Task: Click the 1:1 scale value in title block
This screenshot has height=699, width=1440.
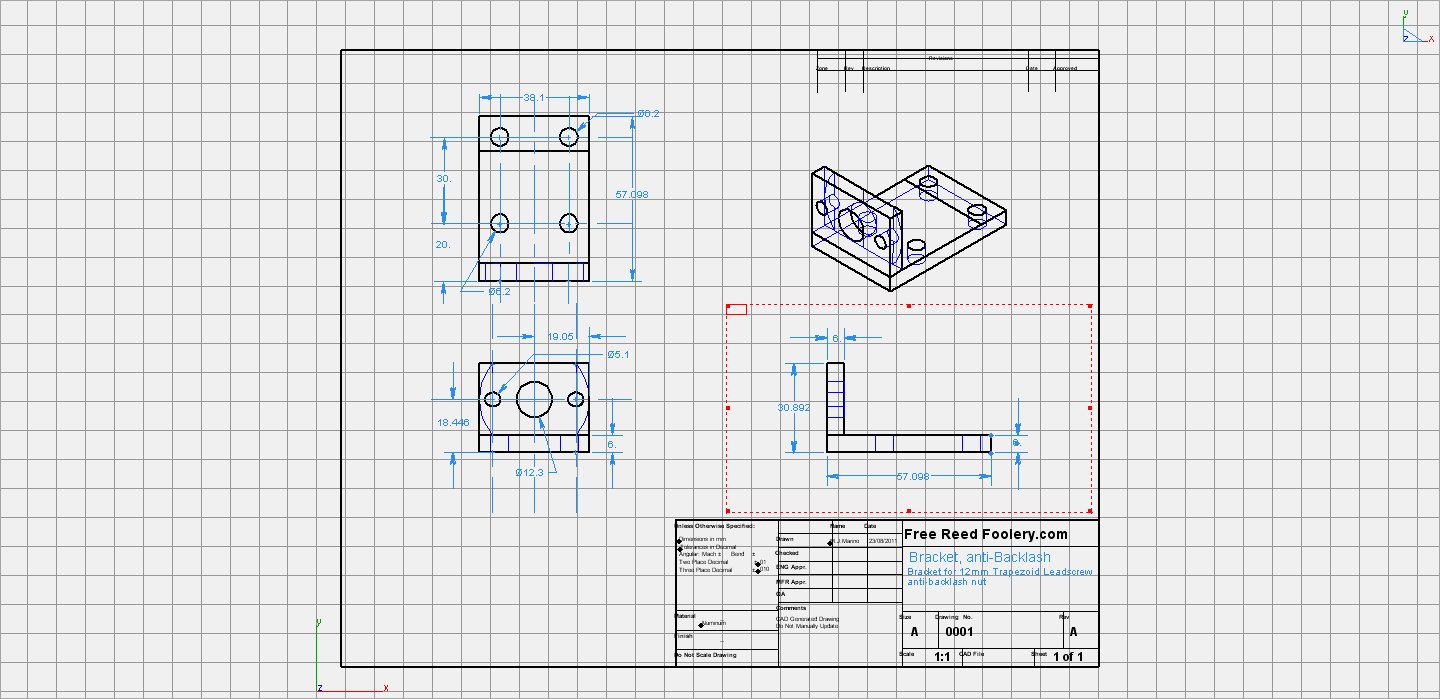Action: (942, 657)
